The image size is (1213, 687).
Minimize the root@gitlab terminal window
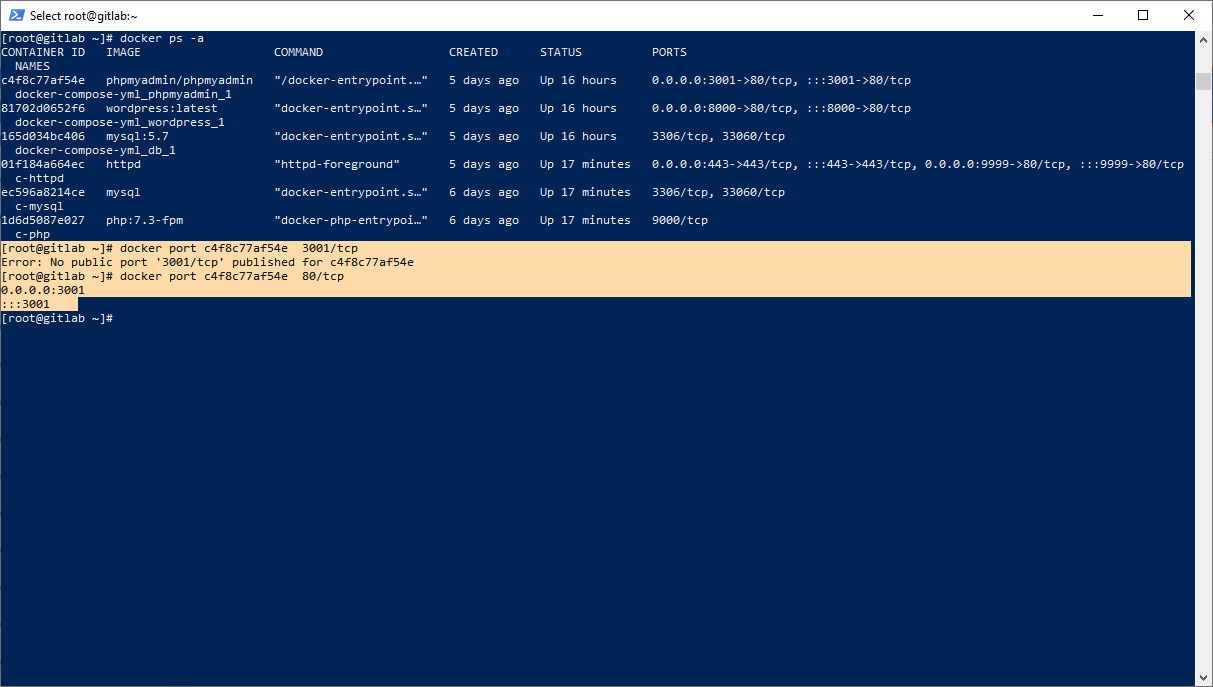[x=1097, y=15]
